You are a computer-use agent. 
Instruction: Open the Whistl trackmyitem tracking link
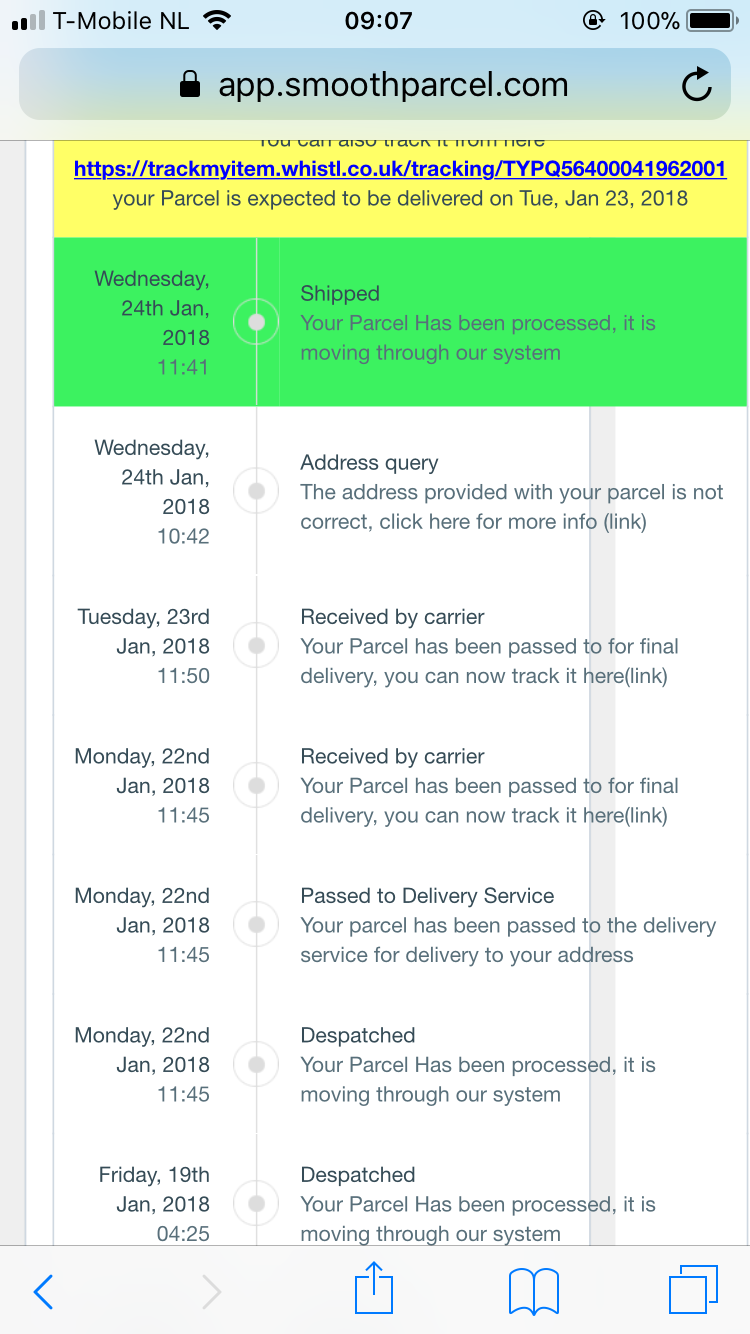click(400, 168)
